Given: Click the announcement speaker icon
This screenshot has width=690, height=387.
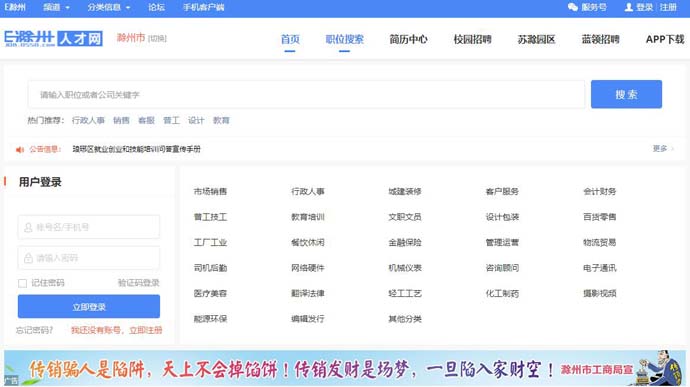Looking at the screenshot, I should click(x=20, y=150).
